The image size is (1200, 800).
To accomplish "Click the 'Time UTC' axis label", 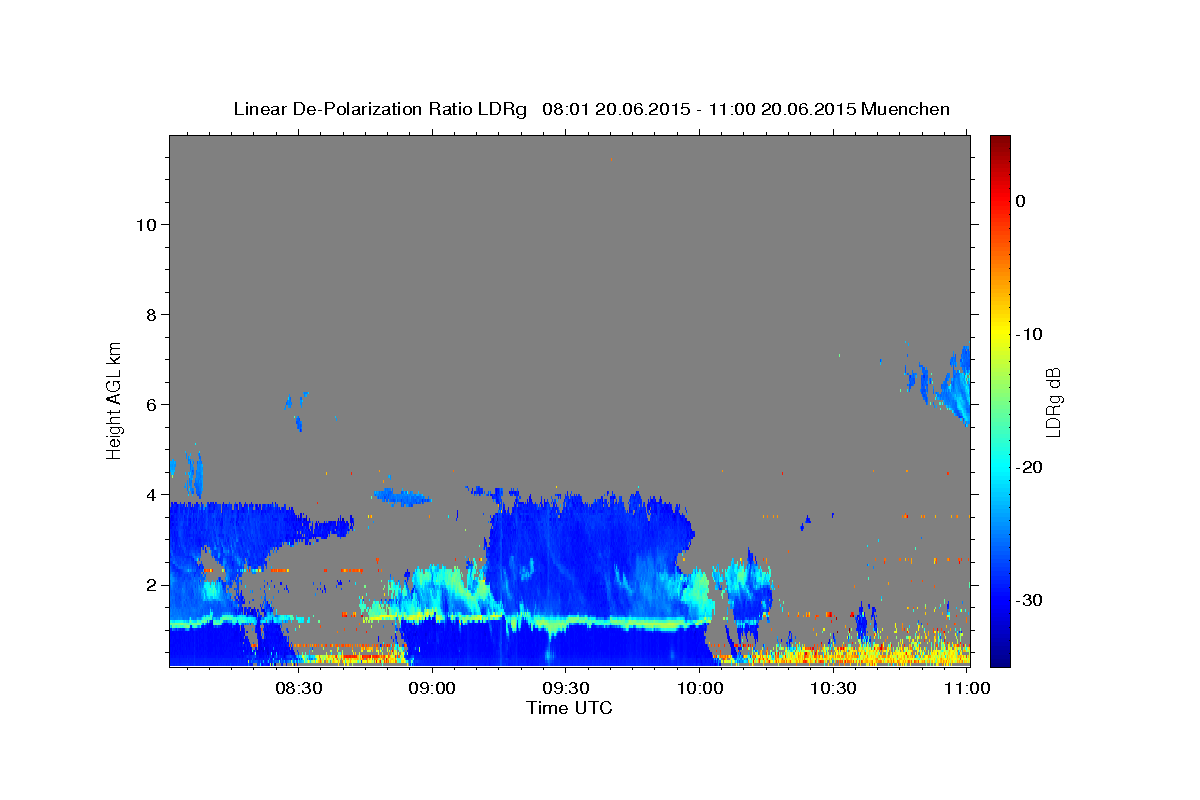I will point(569,708).
